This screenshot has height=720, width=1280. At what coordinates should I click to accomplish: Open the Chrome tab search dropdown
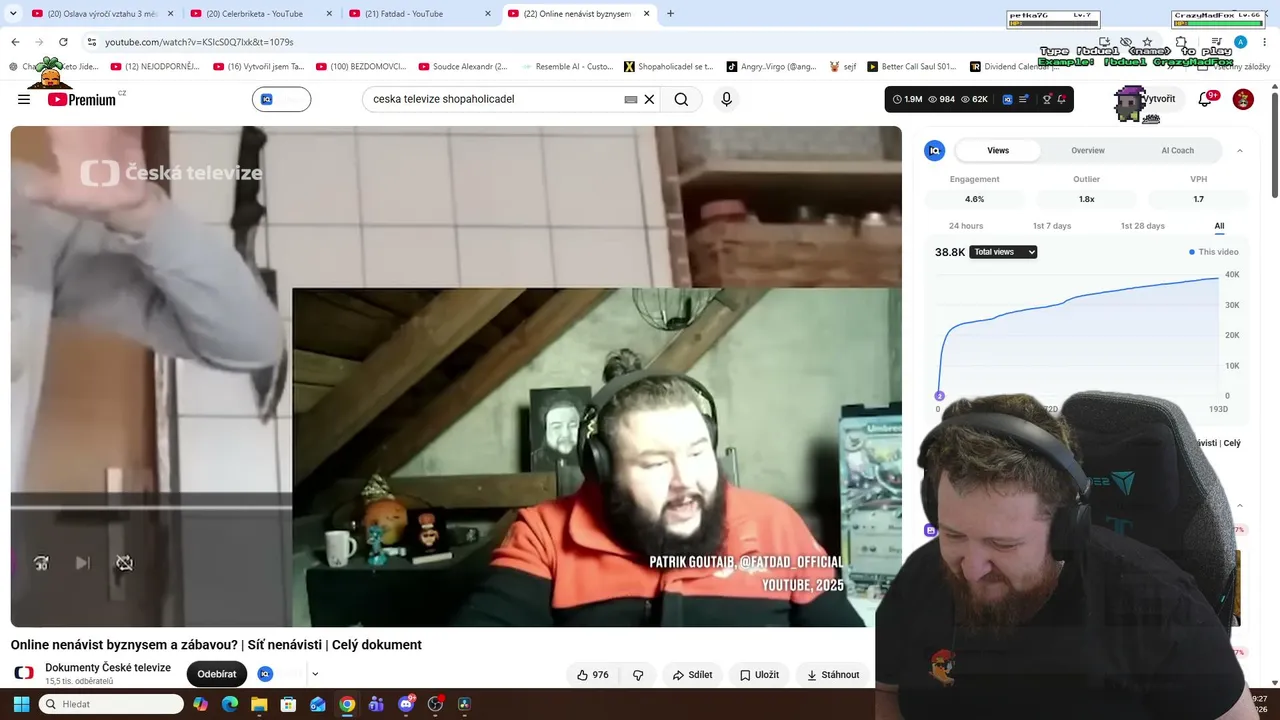coord(13,13)
